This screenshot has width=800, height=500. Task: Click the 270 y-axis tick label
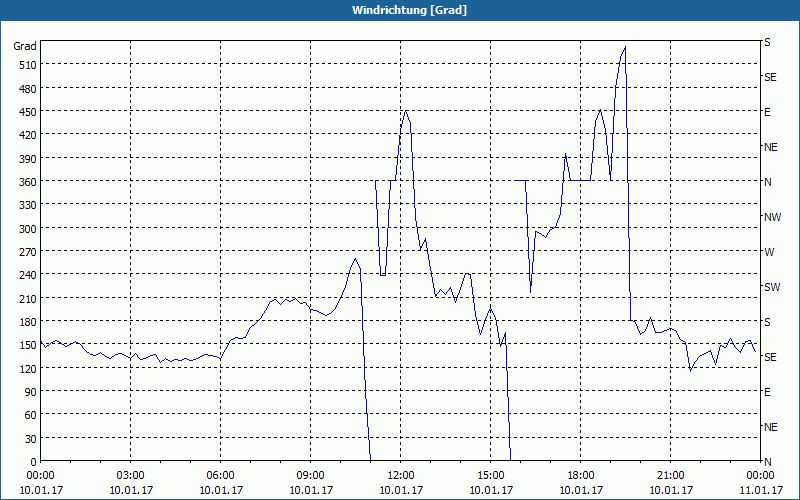click(28, 252)
